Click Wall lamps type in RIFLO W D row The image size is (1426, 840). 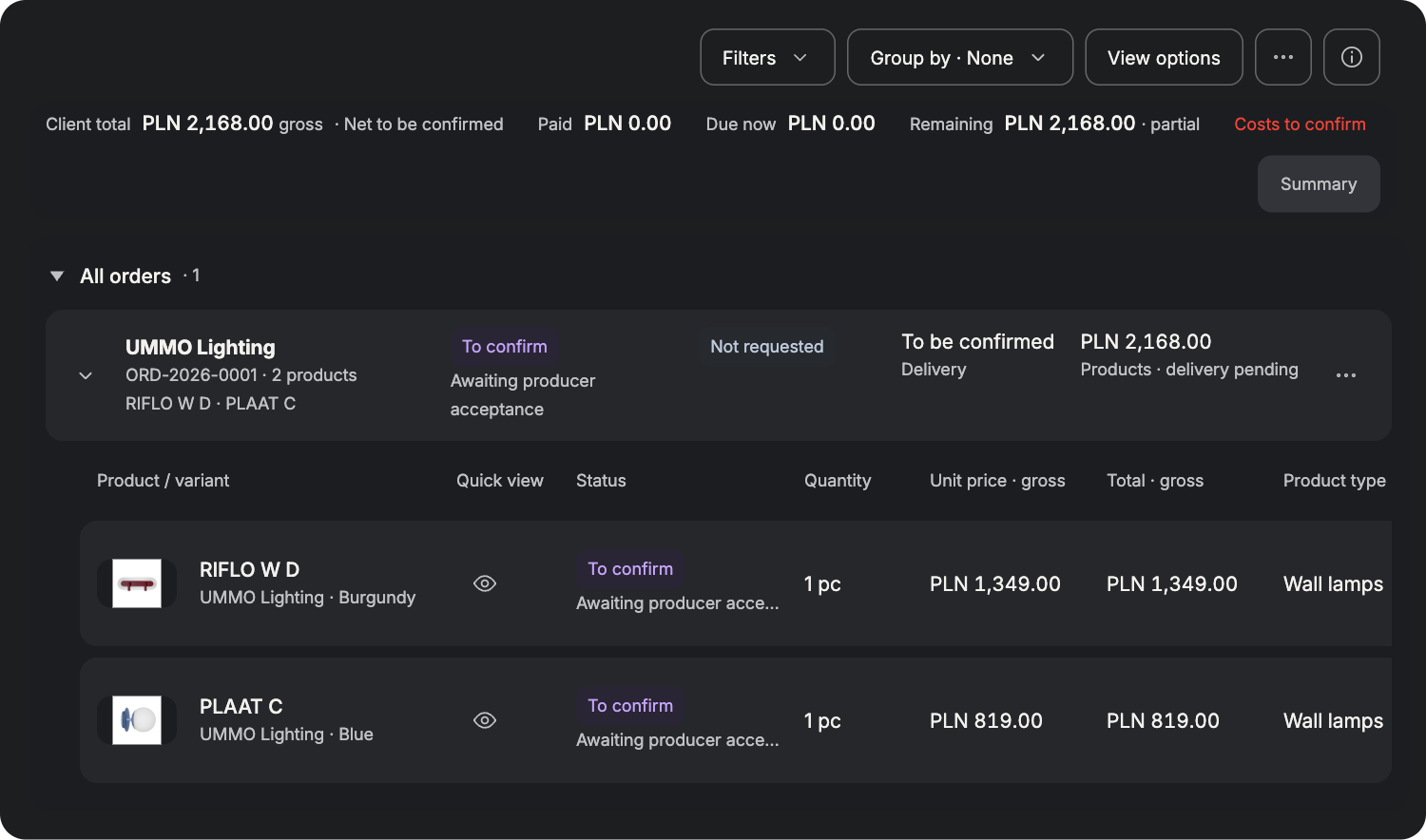pos(1333,584)
